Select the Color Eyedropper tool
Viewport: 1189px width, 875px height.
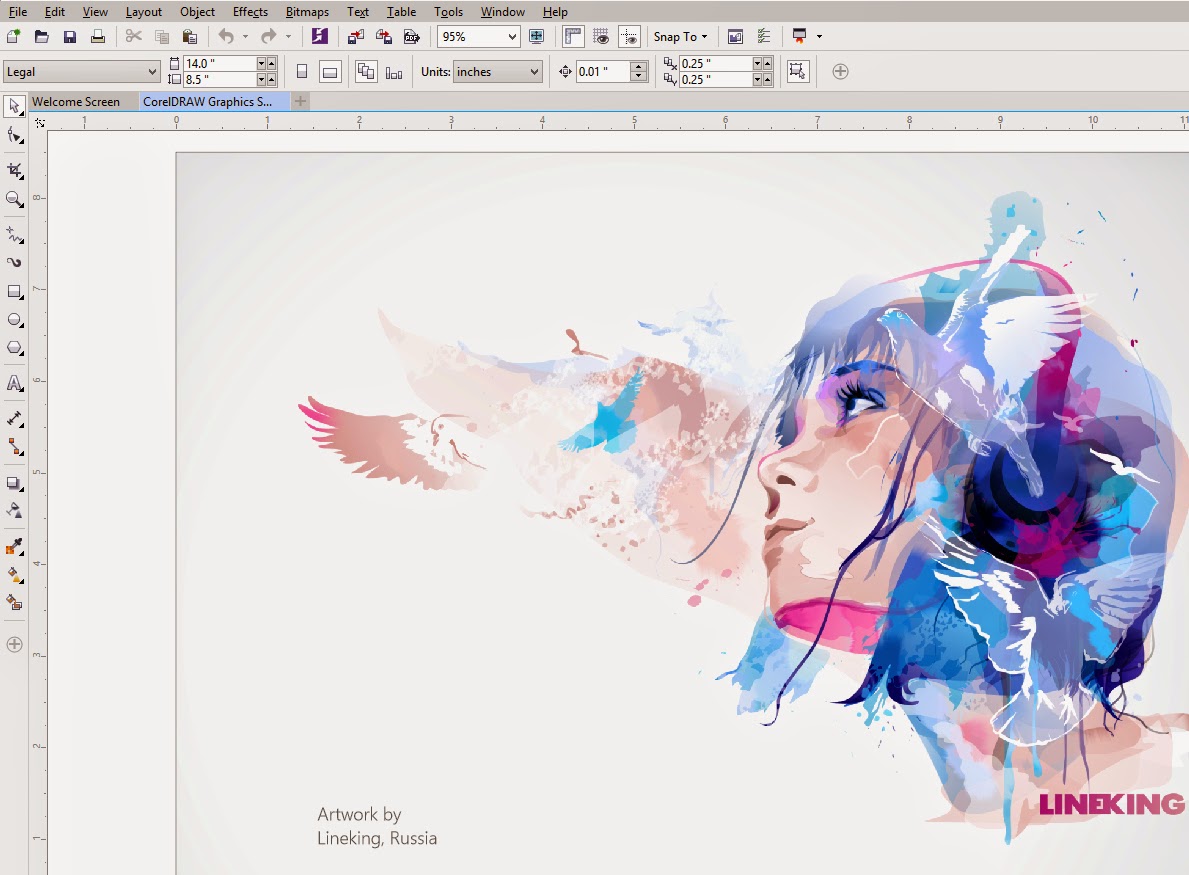point(14,547)
